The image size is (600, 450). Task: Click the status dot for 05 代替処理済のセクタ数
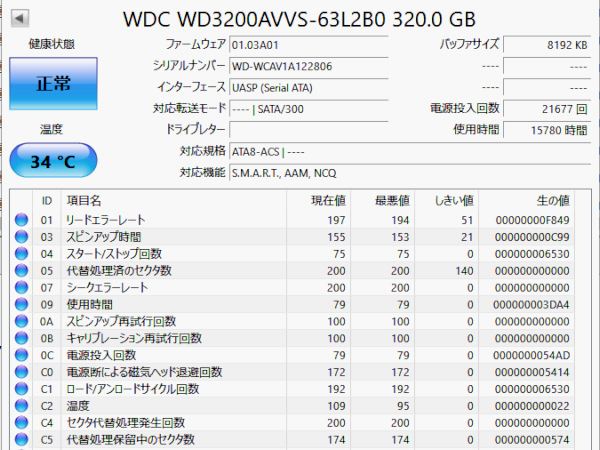21,271
